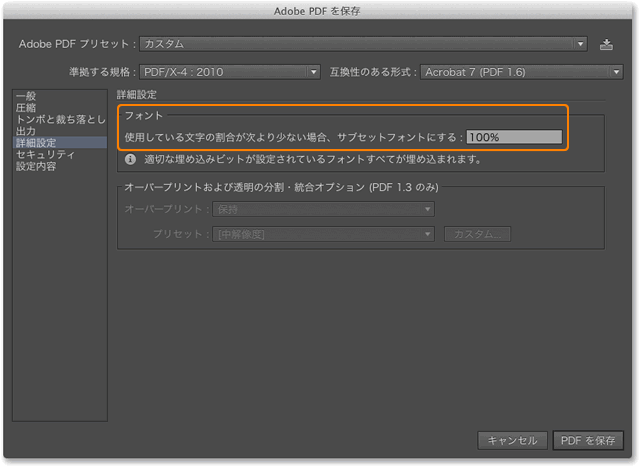Go to トンボと裁ち落とし settings
Viewport: 640px width, 467px height.
[59, 120]
